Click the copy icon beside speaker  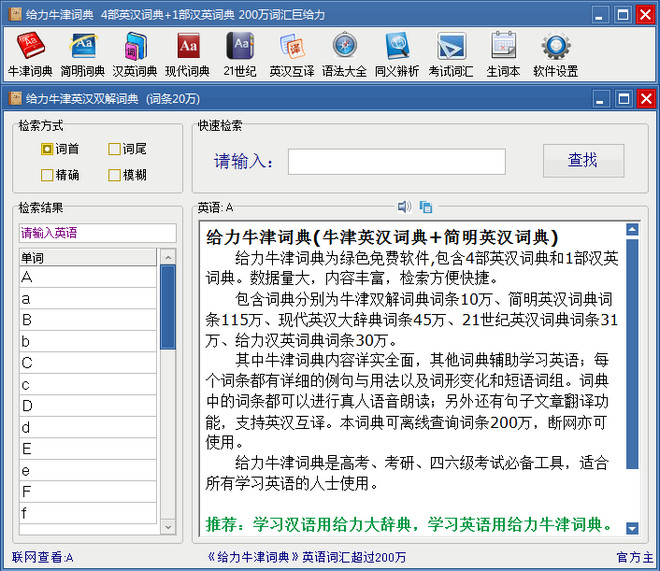426,207
